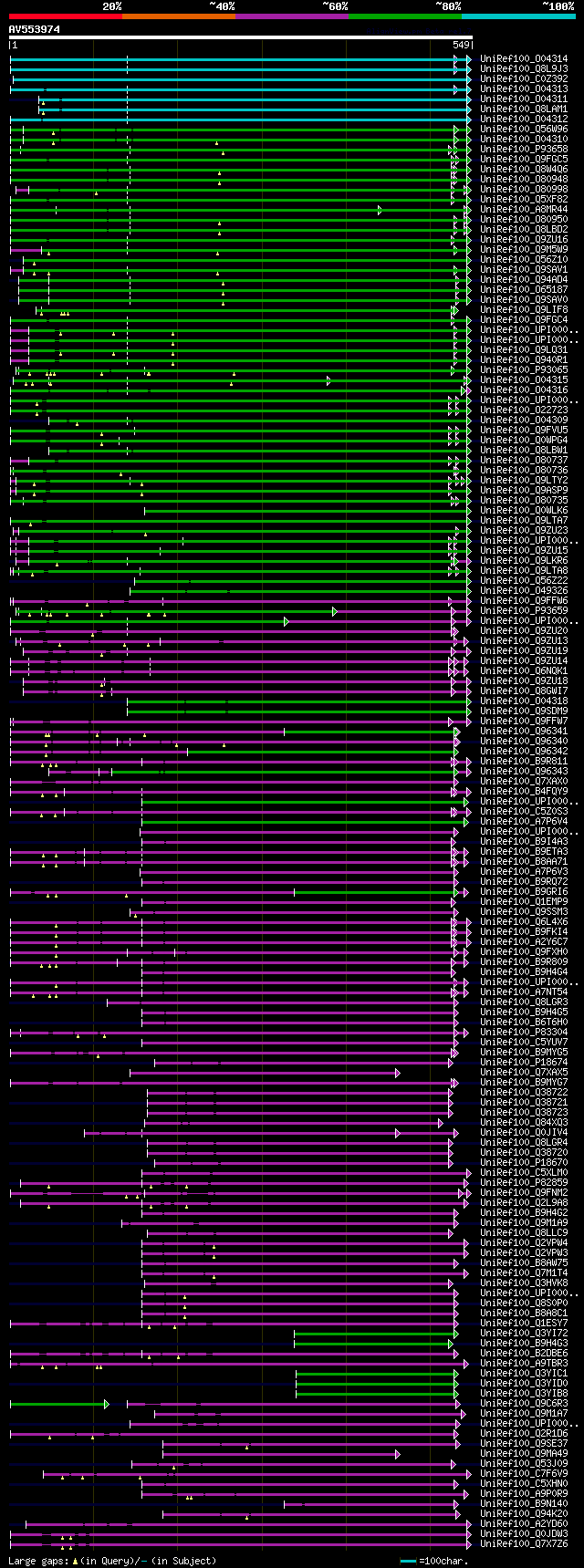584x1568 pixels.
Task: Open hit UniRef100_O04313
Action: pos(524,88)
